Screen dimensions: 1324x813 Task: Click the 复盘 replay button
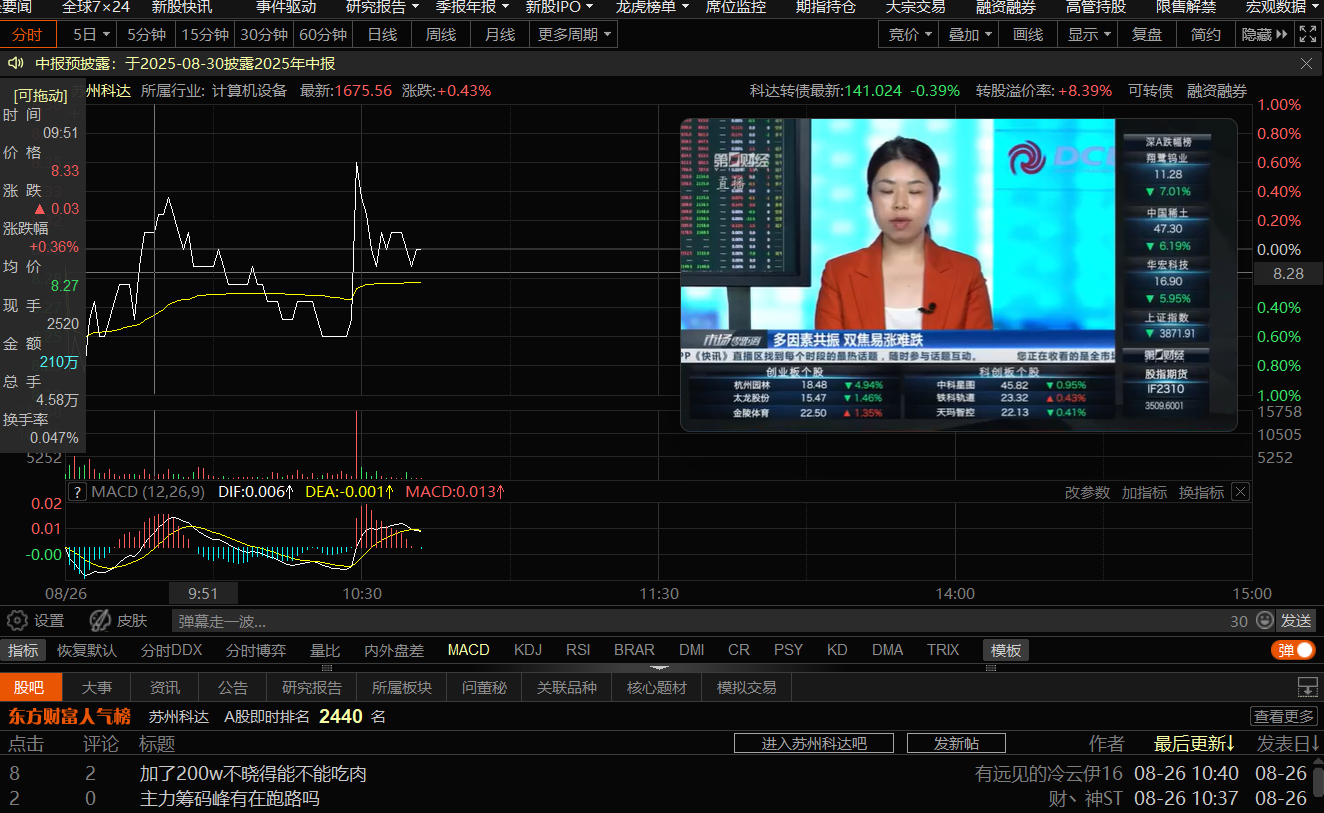(x=1147, y=34)
